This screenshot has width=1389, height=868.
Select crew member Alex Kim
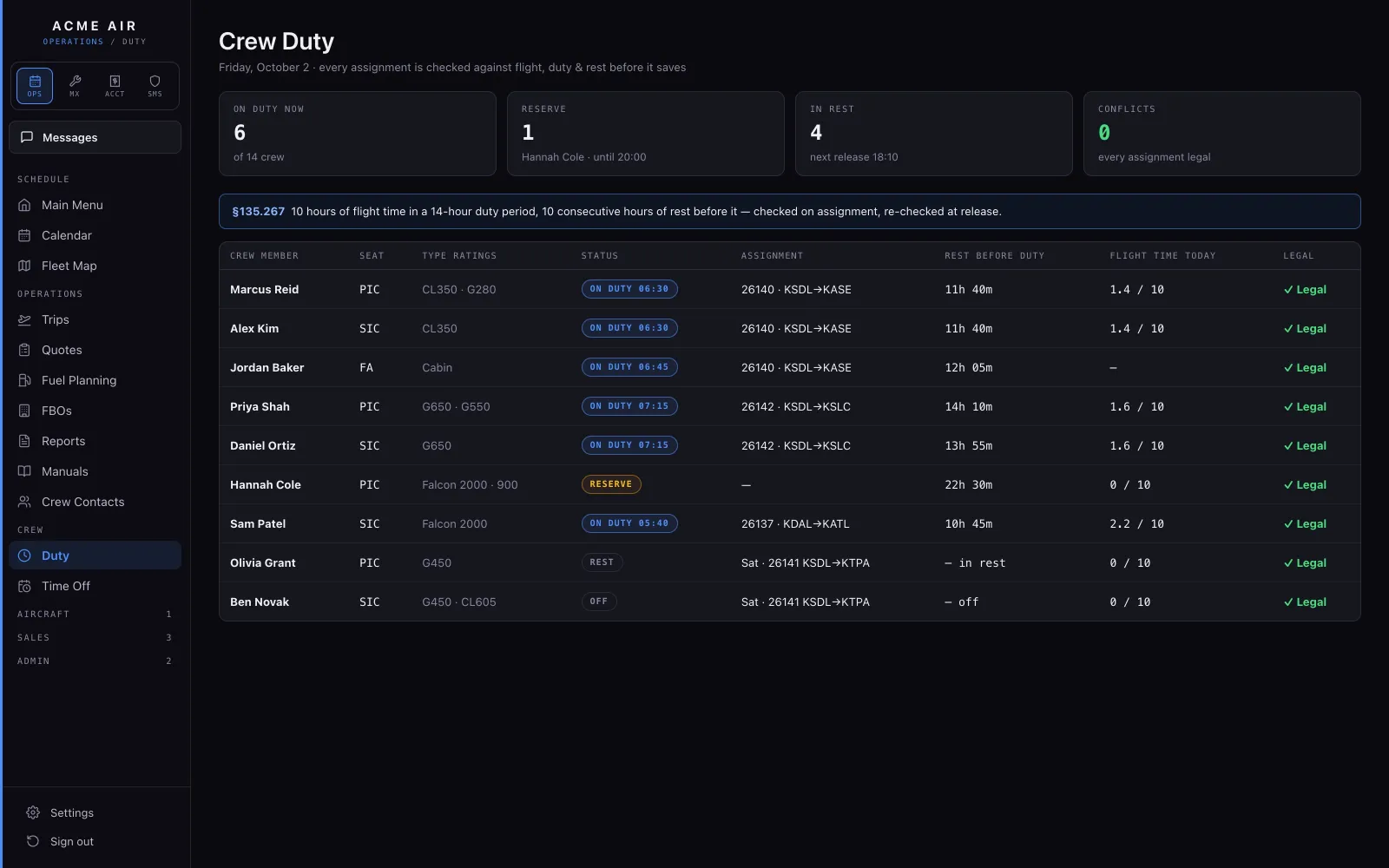coord(254,328)
